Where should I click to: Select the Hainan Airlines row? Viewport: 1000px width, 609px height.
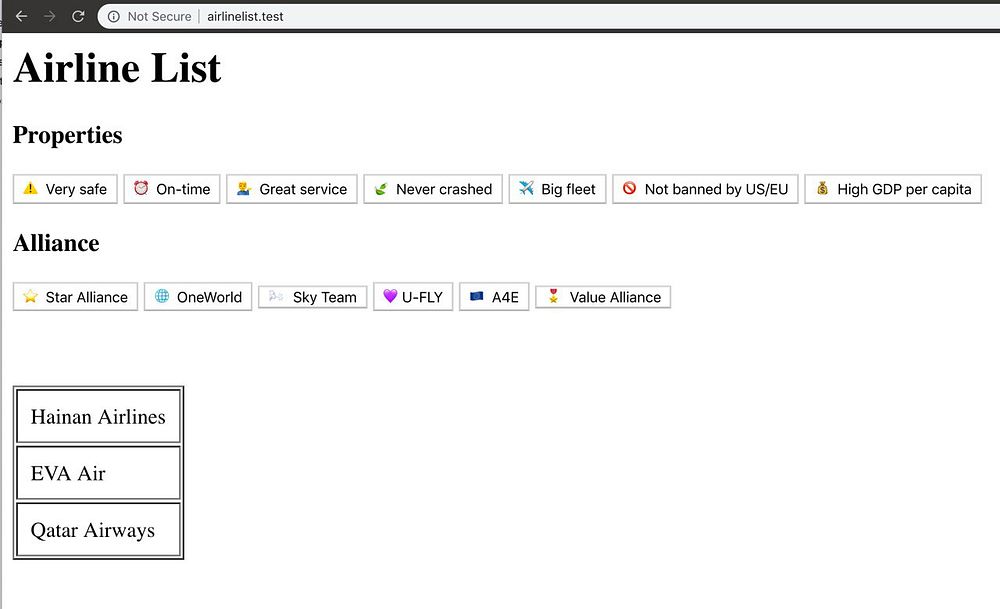pos(98,416)
